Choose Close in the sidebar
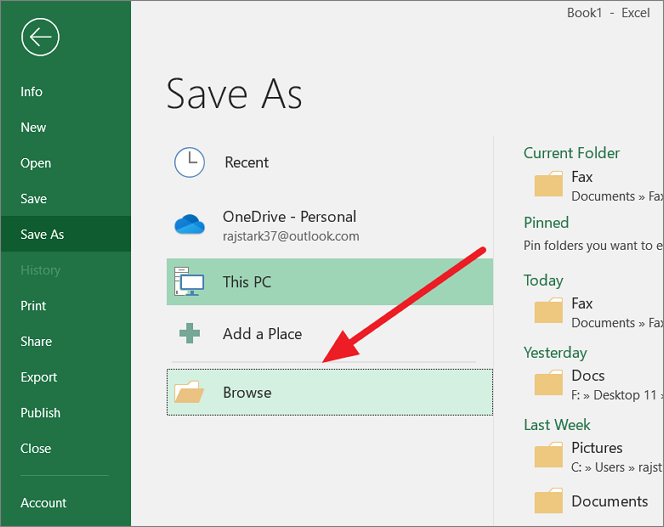Screen dimensions: 664x527 click(x=66, y=448)
